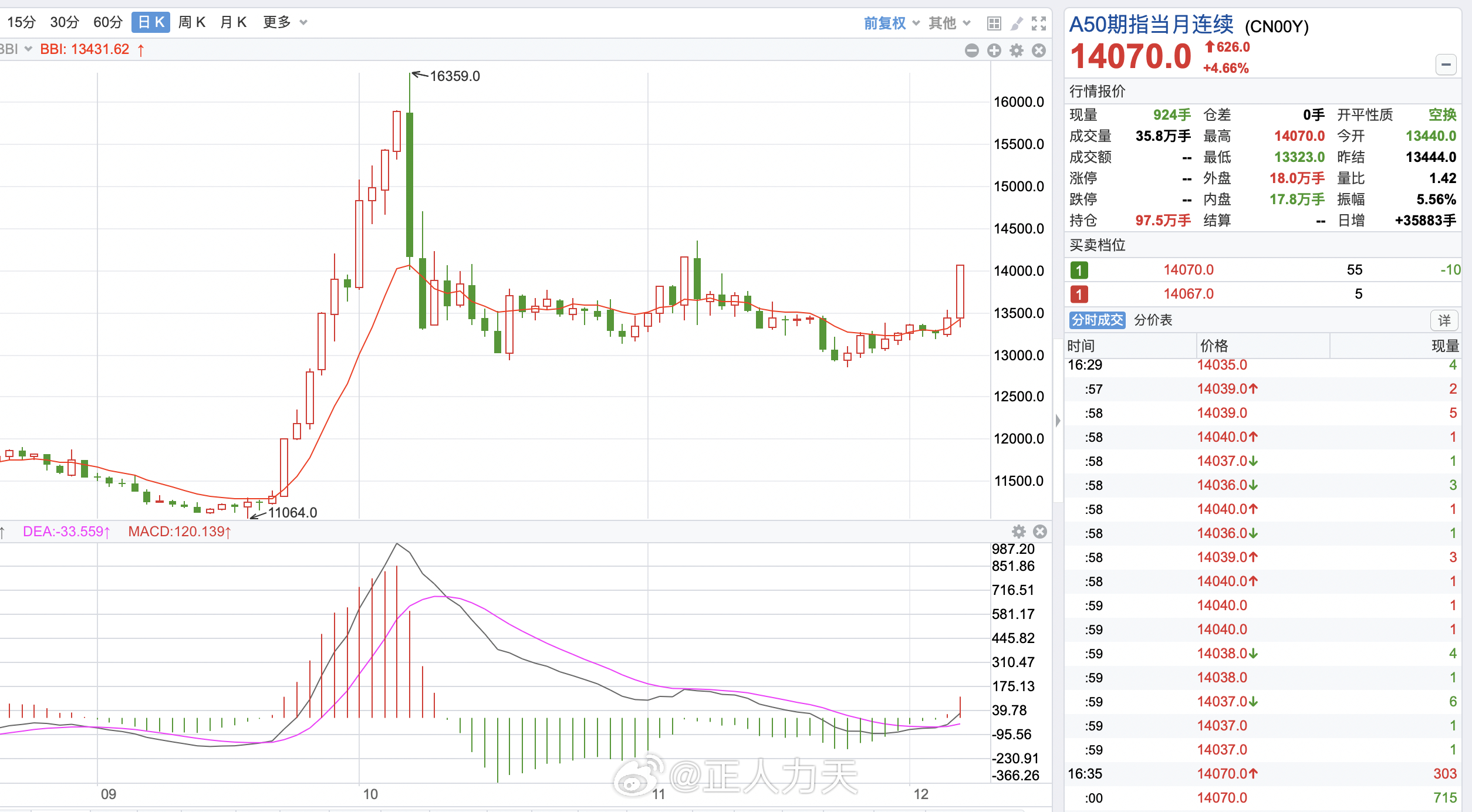Select the 月K monthly chart tab
Viewport: 1472px width, 812px height.
coord(233,22)
